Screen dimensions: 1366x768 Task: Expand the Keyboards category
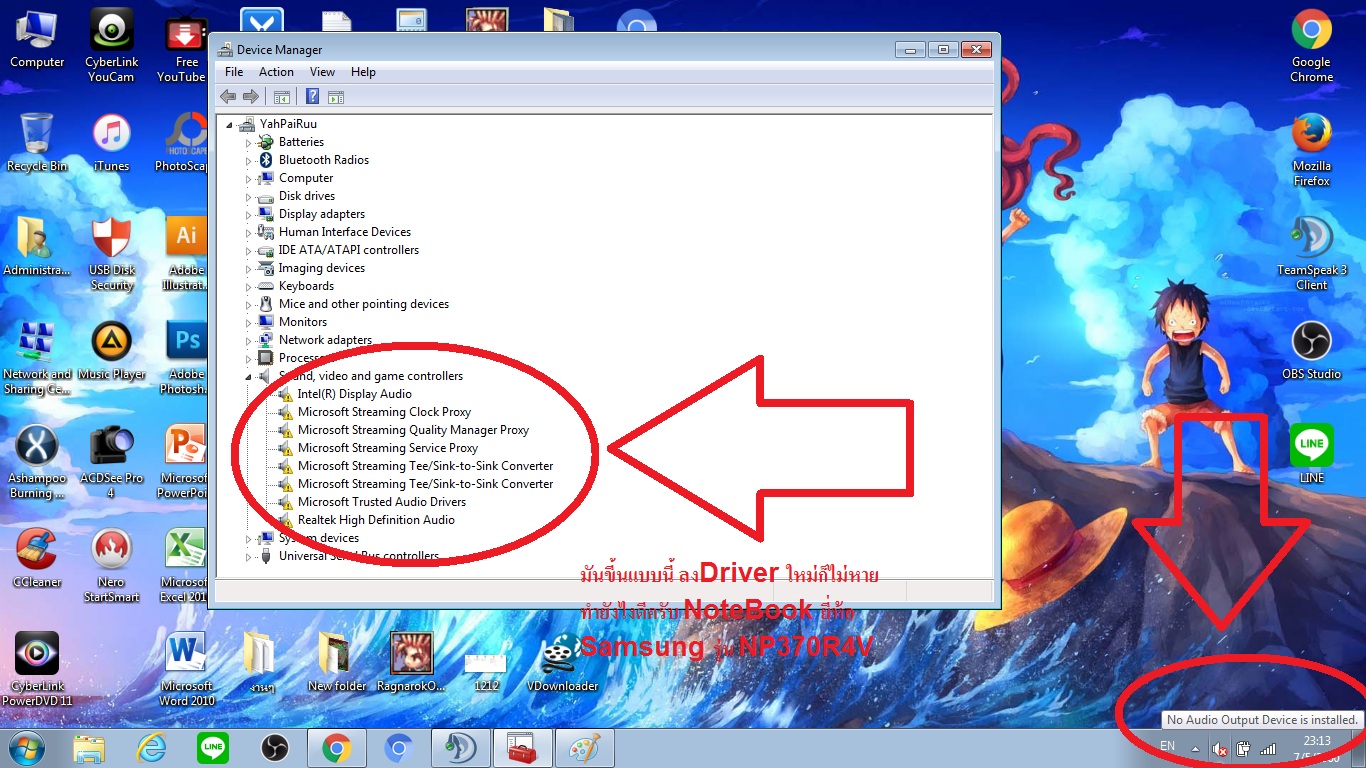pyautogui.click(x=249, y=286)
